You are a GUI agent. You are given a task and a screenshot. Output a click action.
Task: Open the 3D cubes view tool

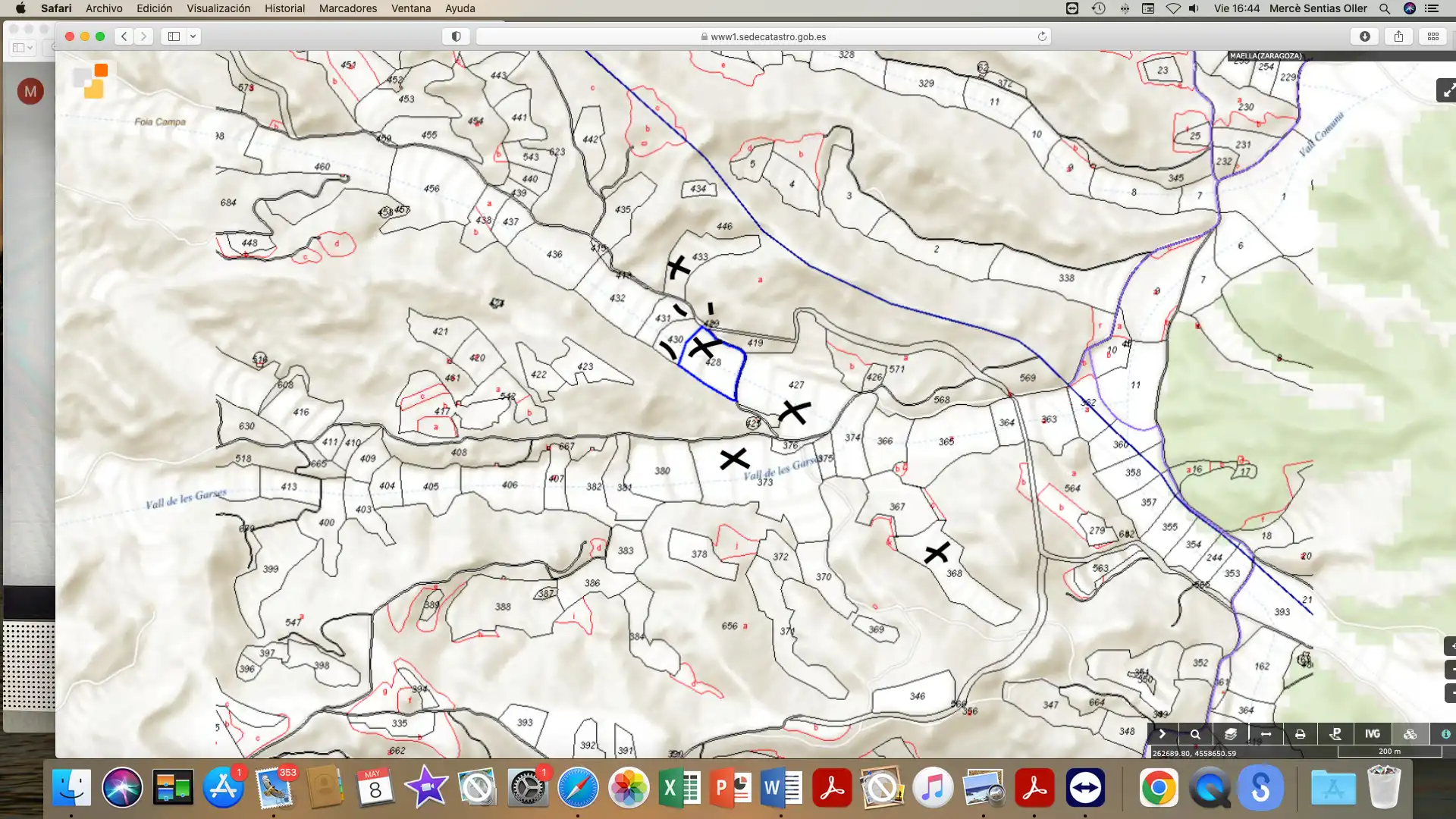point(1410,734)
